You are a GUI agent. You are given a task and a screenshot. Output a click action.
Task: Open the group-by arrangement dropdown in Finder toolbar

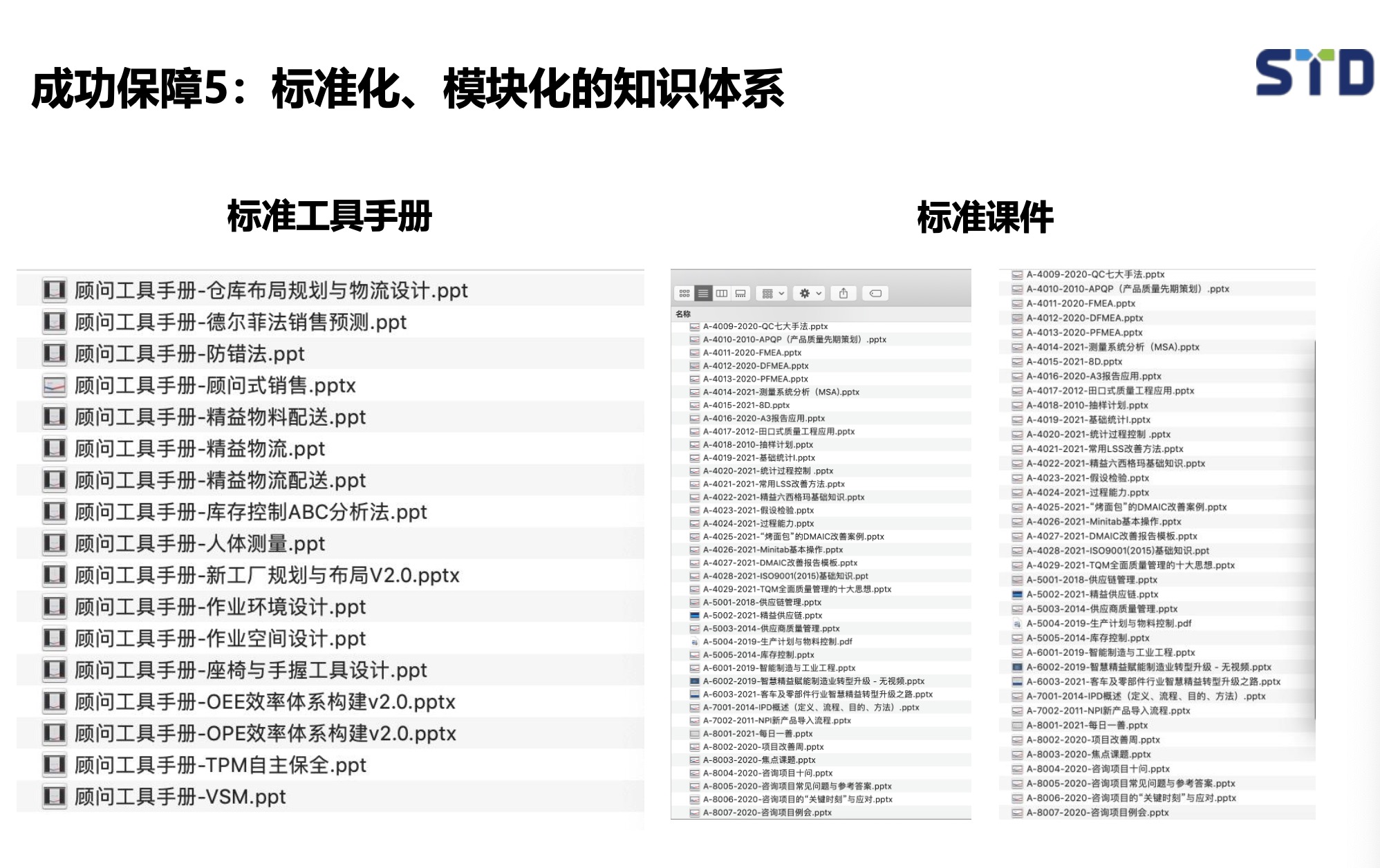772,294
